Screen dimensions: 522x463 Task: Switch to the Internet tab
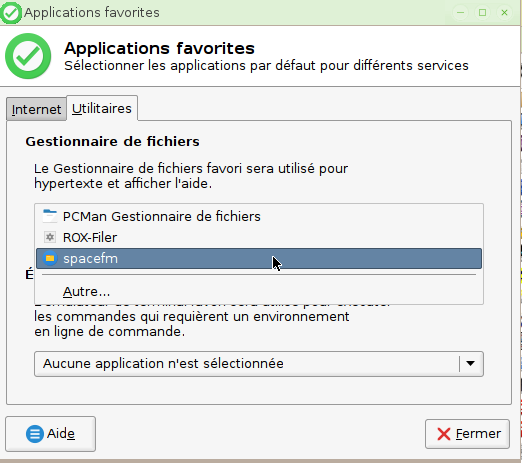[36, 109]
